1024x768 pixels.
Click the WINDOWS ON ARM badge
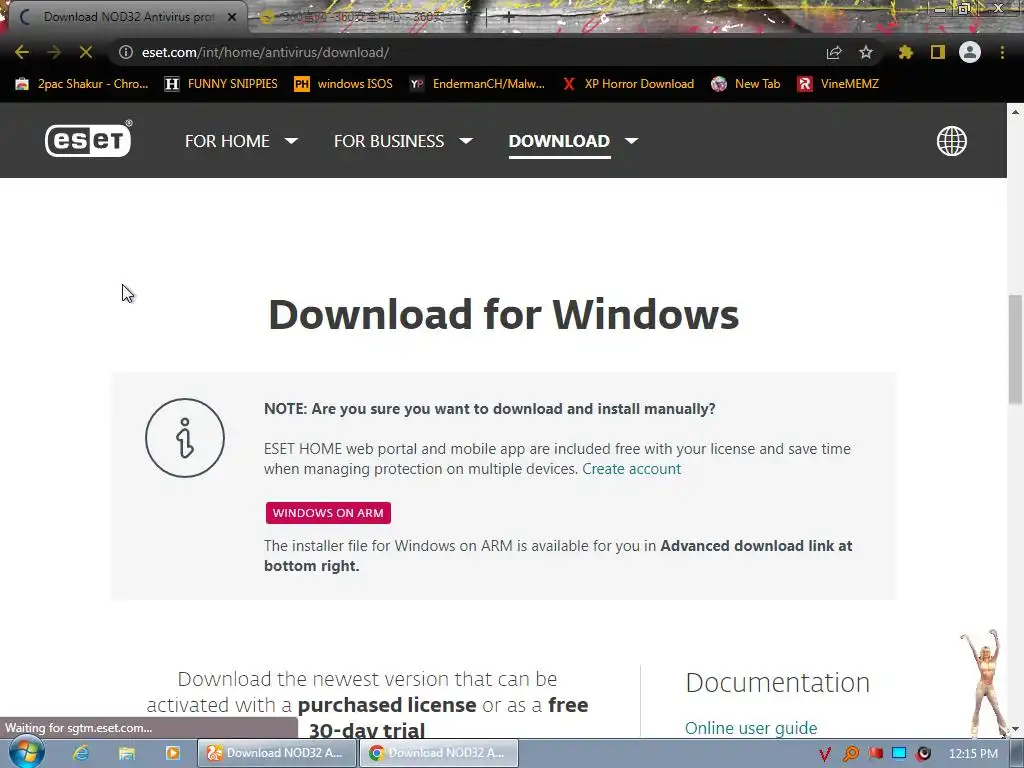pyautogui.click(x=328, y=513)
